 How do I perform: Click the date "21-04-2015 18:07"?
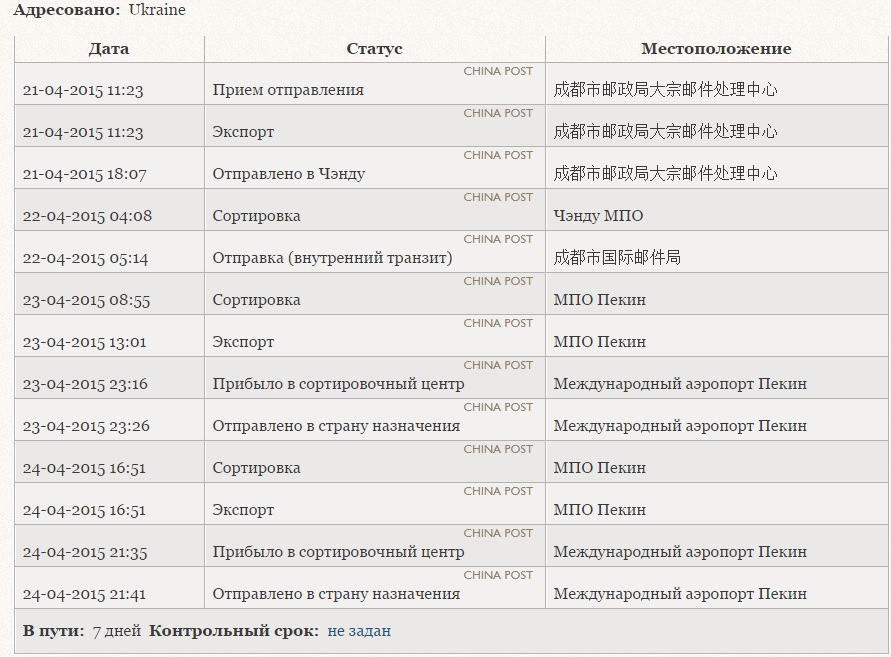coord(85,174)
